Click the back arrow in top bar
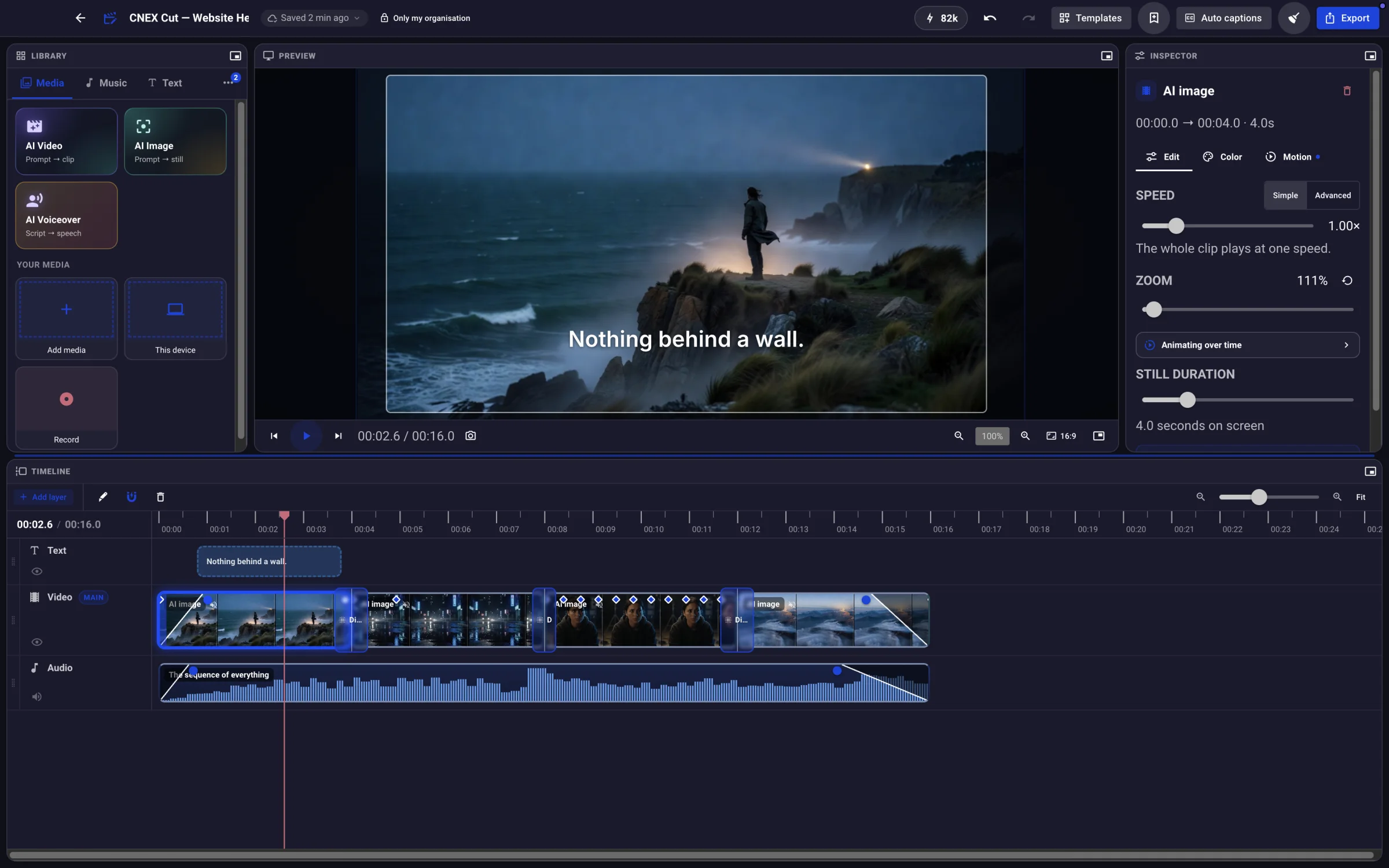 pyautogui.click(x=80, y=18)
